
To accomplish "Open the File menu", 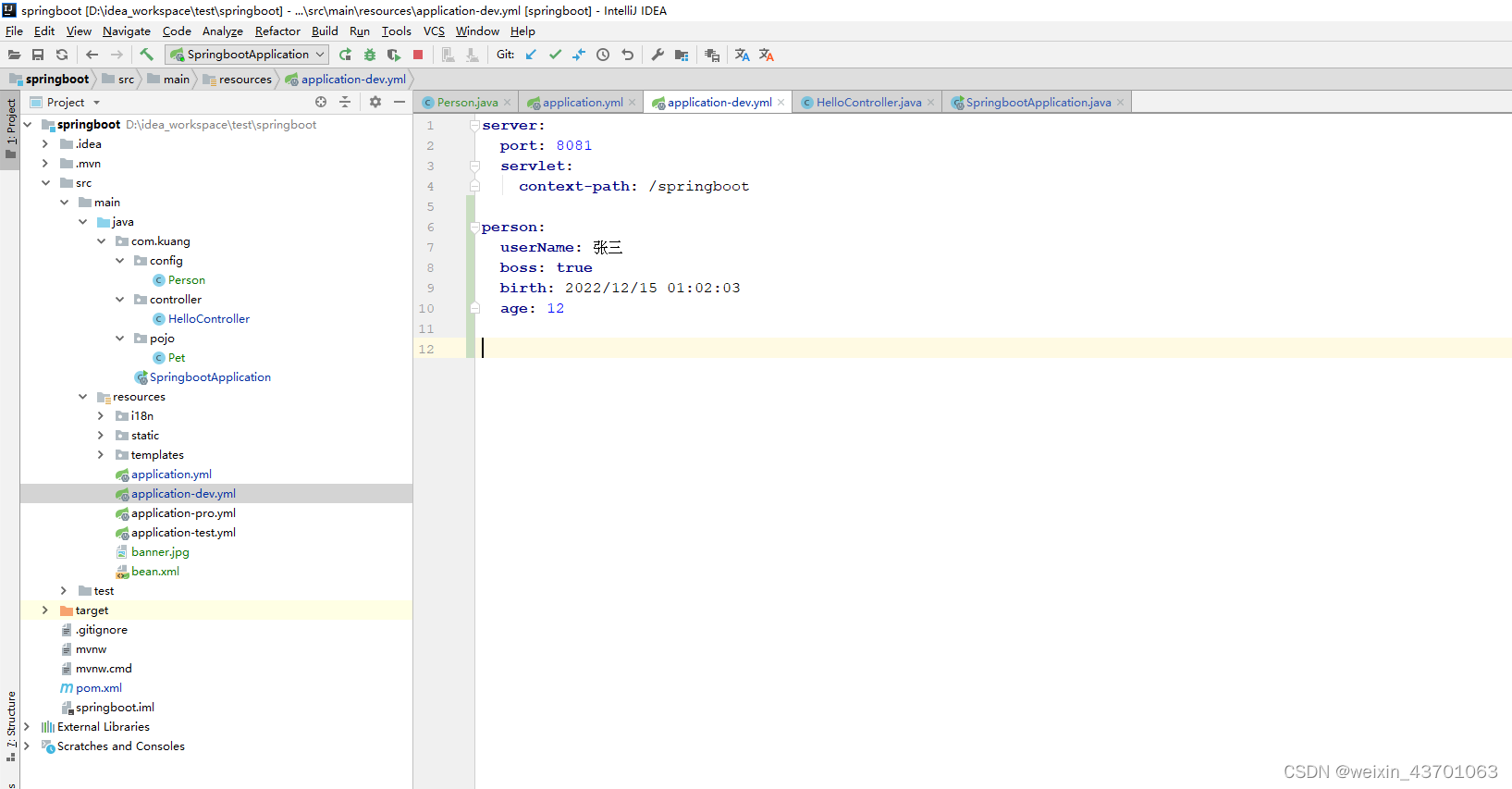I will point(14,31).
